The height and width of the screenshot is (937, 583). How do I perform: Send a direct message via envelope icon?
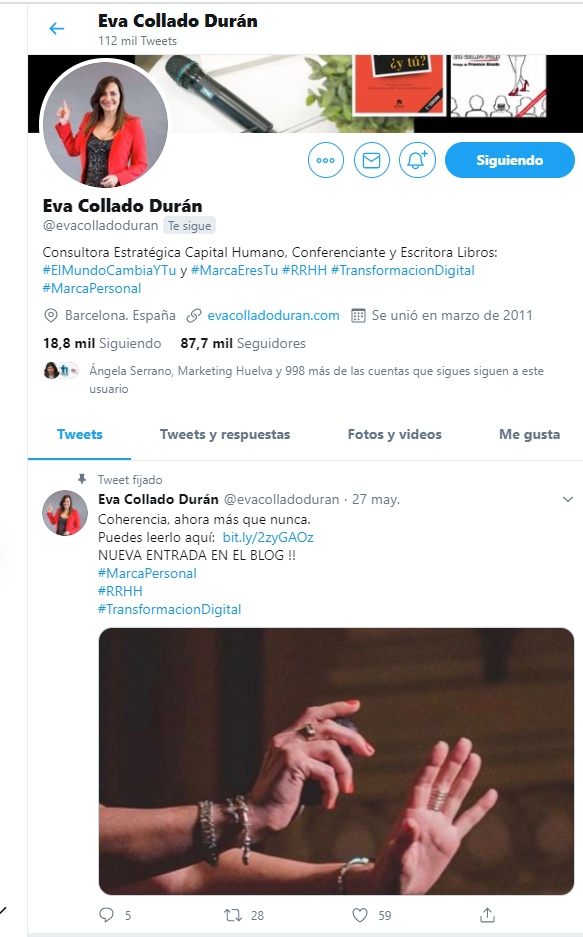click(x=372, y=160)
